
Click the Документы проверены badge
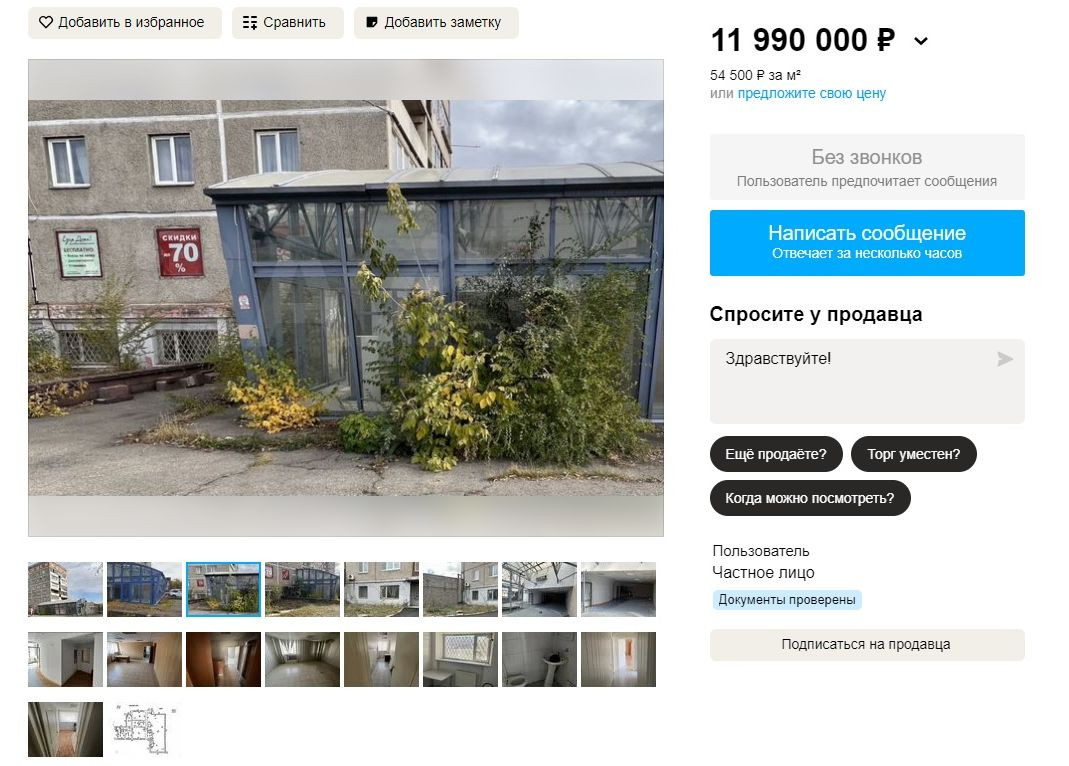click(787, 600)
